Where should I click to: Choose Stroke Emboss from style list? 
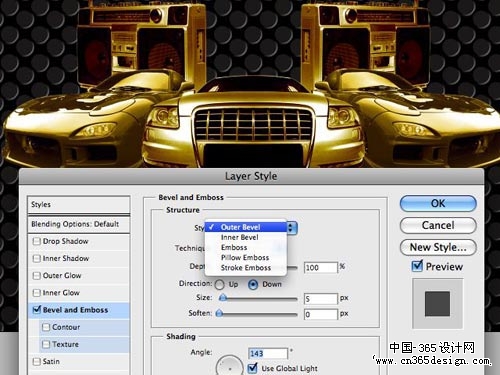pyautogui.click(x=246, y=268)
